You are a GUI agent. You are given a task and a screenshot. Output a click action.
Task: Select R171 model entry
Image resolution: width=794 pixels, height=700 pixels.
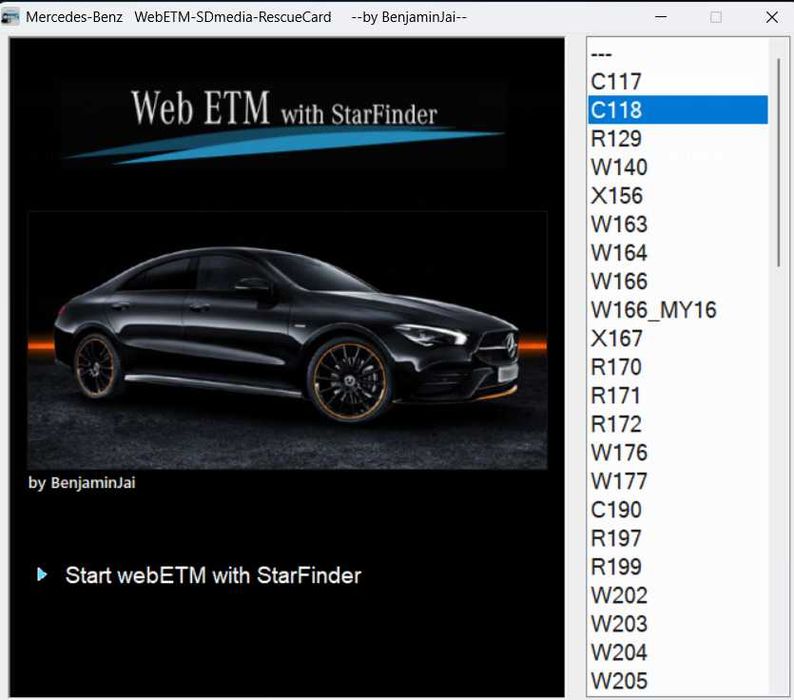click(x=678, y=395)
